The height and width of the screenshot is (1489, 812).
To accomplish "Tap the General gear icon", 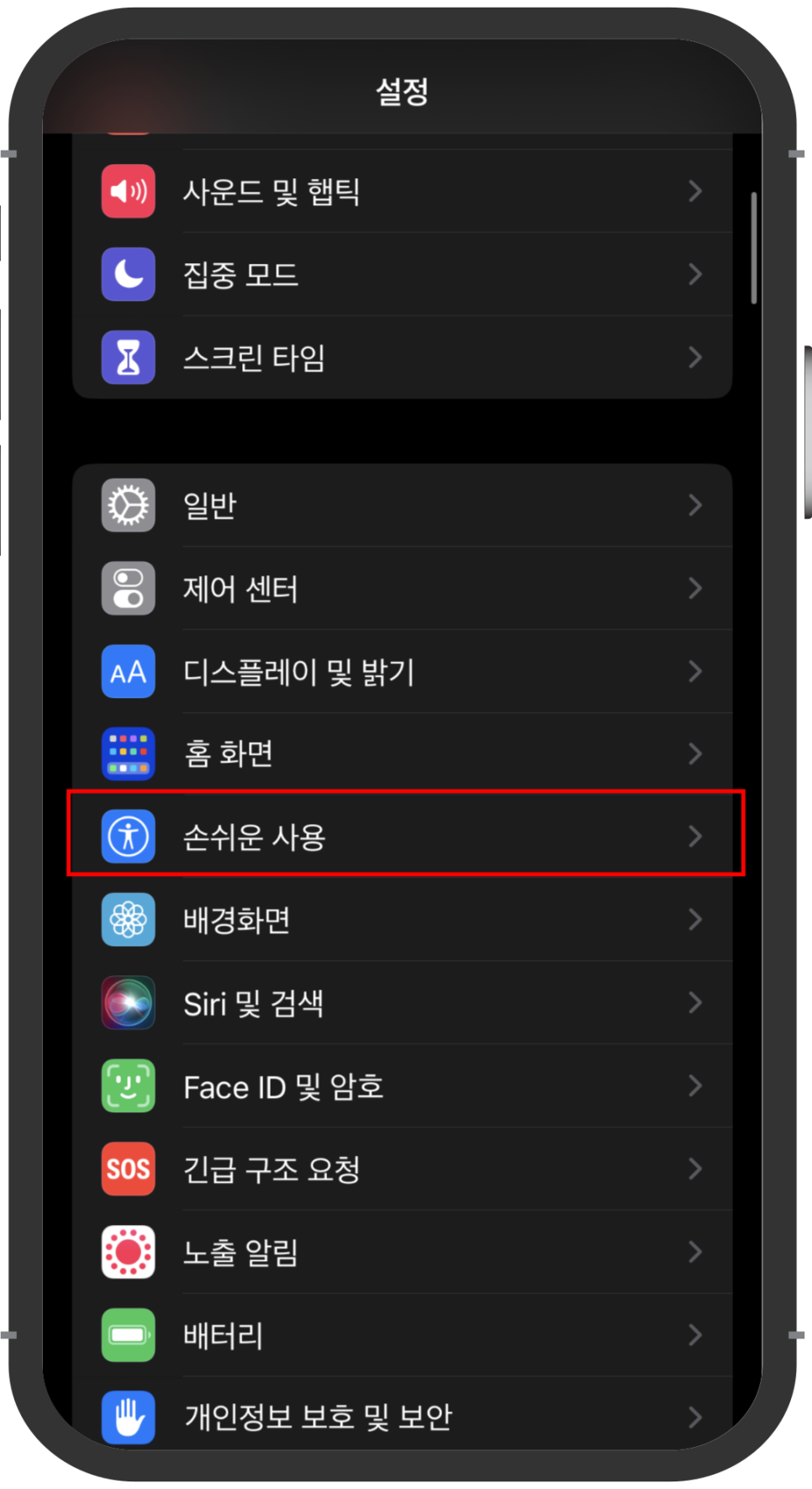I will [x=128, y=505].
